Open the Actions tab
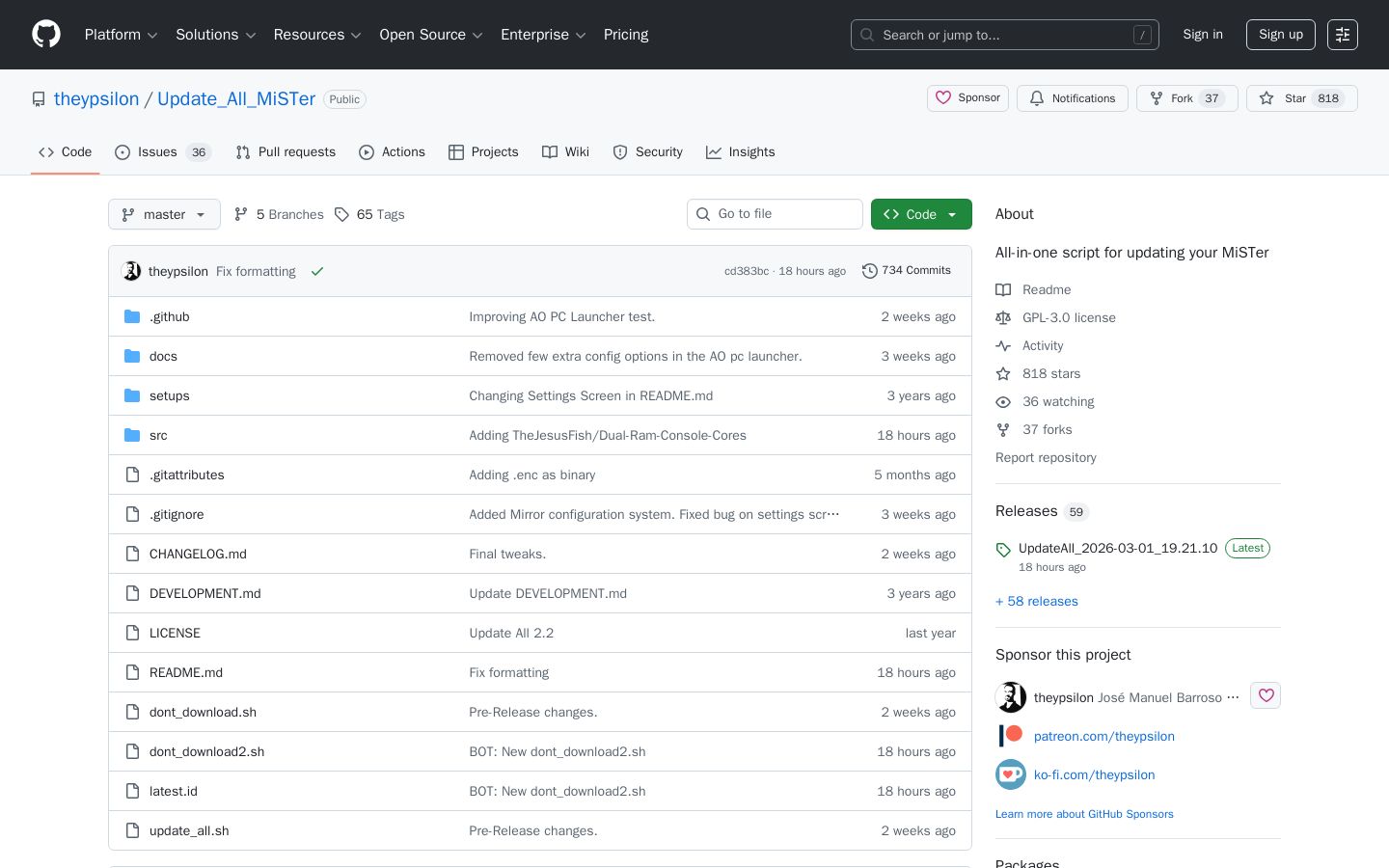The height and width of the screenshot is (868, 1389). (x=392, y=152)
